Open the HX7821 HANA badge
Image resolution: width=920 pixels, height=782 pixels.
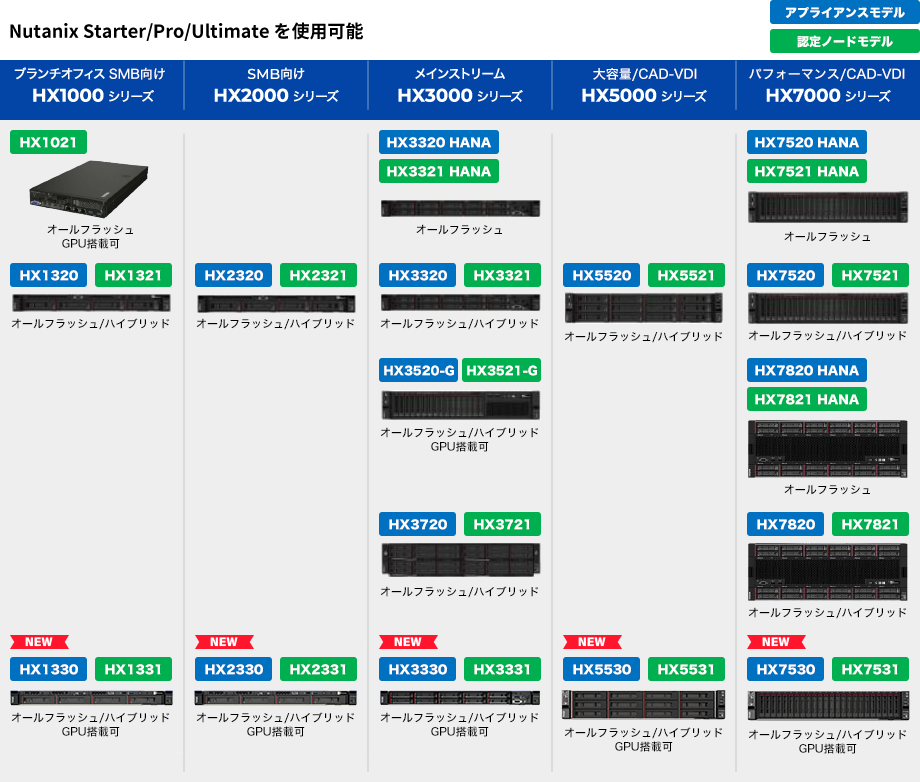click(807, 400)
